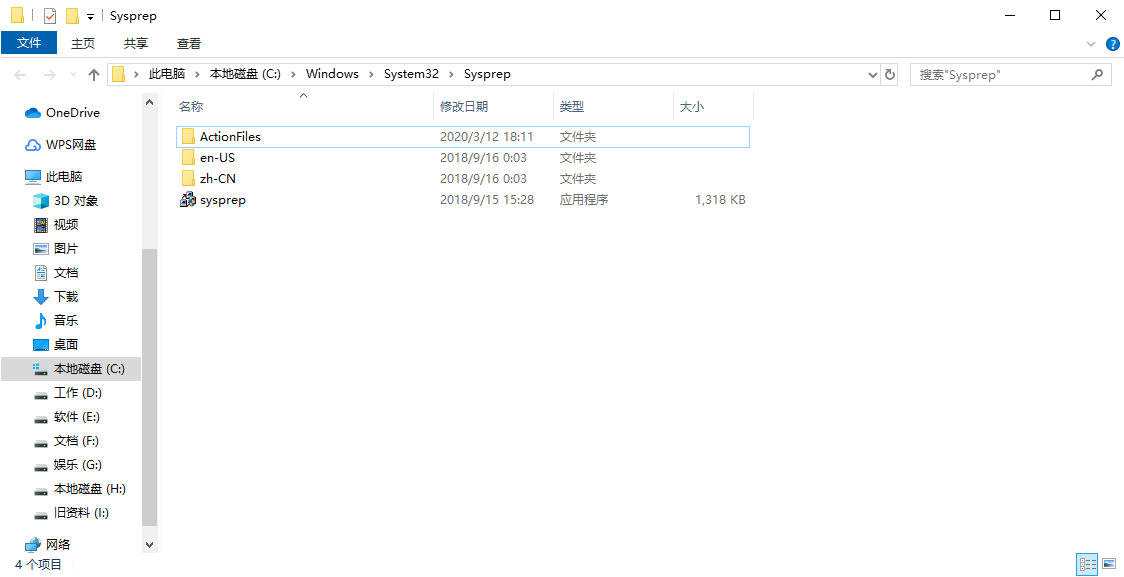Click the refresh button in address bar
The height and width of the screenshot is (577, 1124).
pyautogui.click(x=889, y=73)
